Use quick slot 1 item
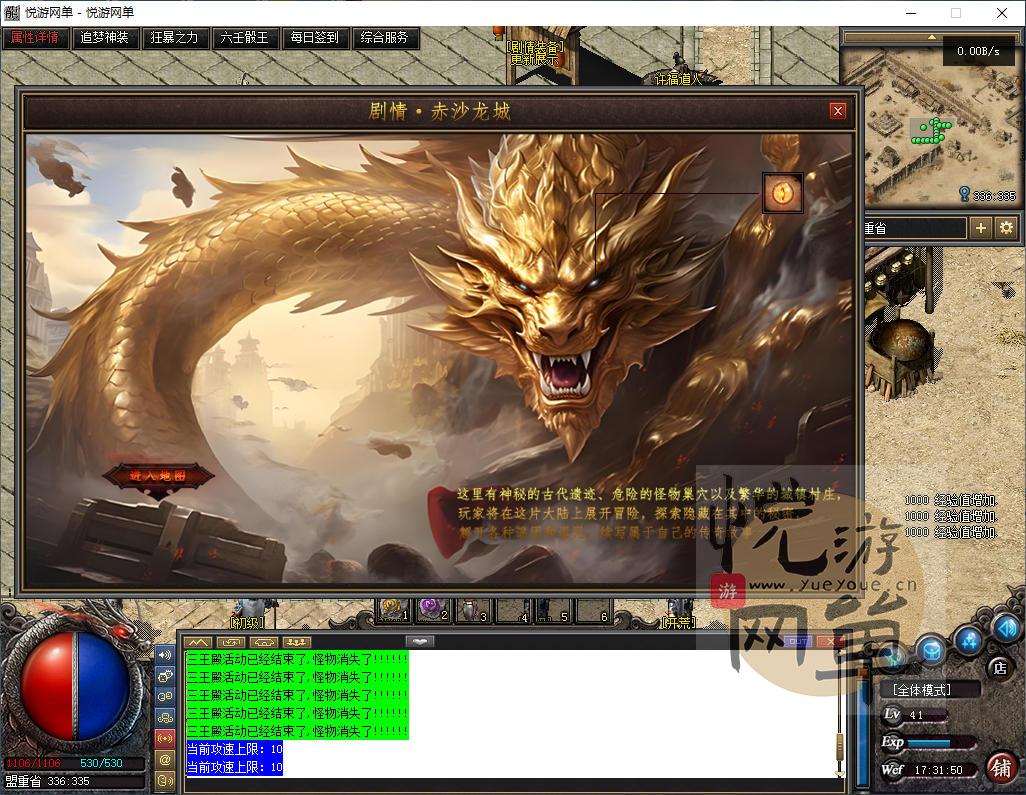This screenshot has height=795, width=1026. (393, 610)
